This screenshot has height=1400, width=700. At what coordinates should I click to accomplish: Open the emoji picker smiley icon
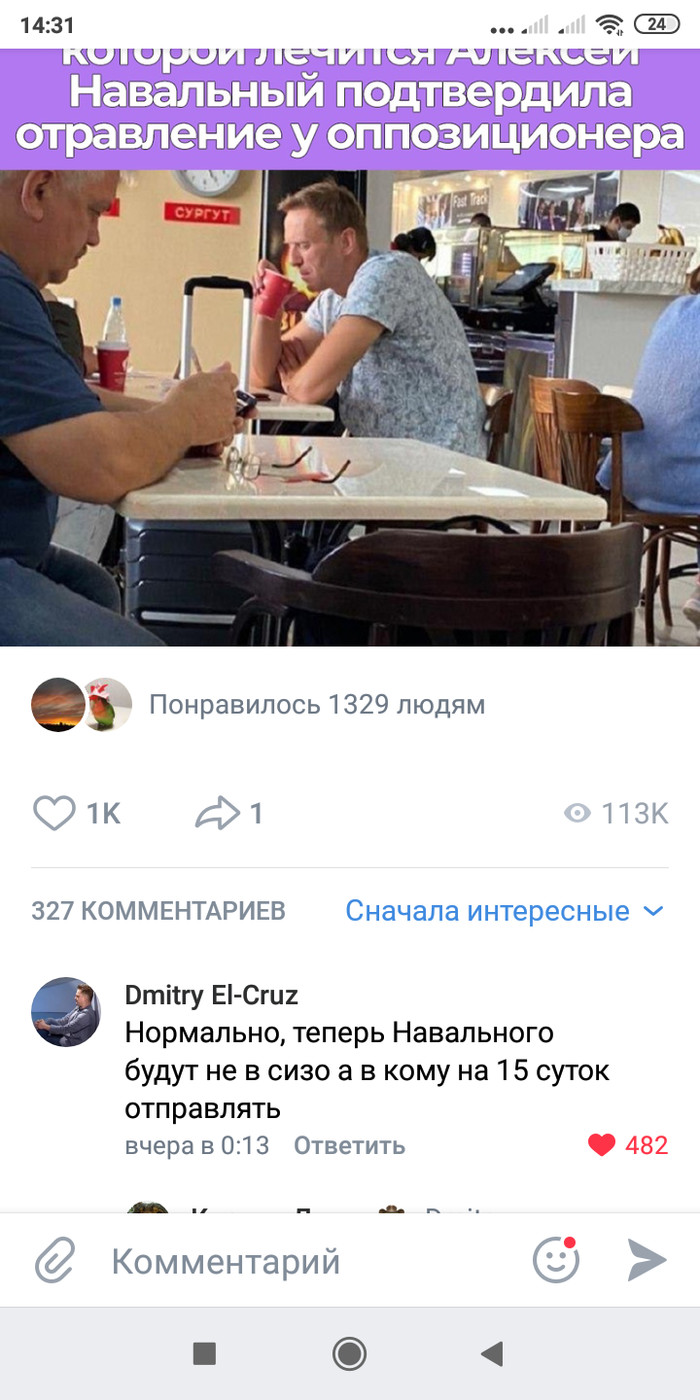(556, 1260)
